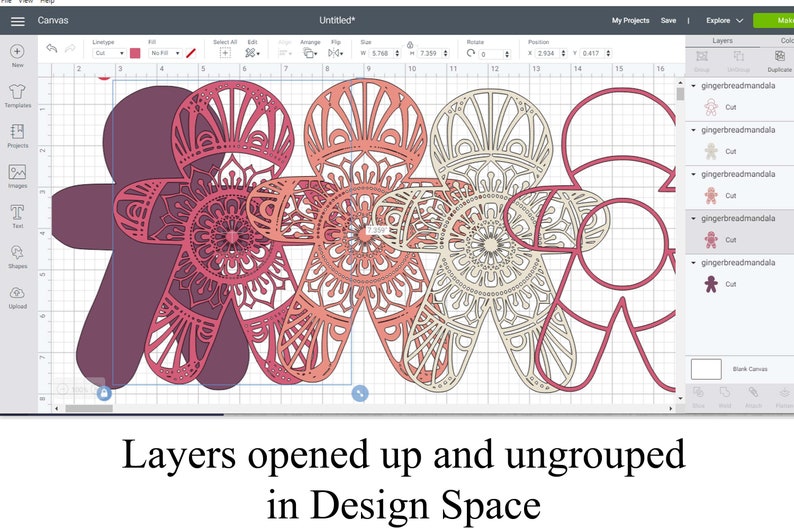This screenshot has height=529, width=794.
Task: Click Group in the Layers panel
Action: 701,60
